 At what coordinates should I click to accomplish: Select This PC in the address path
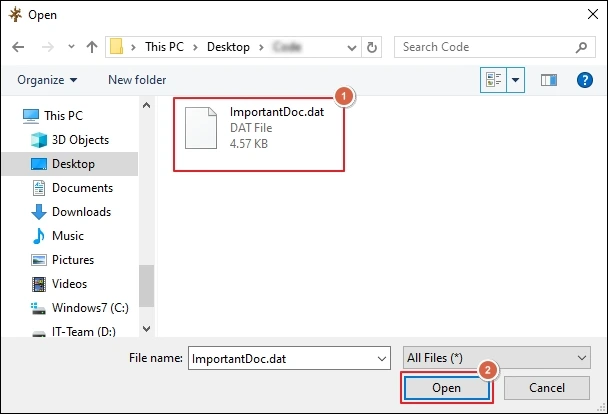(x=164, y=47)
